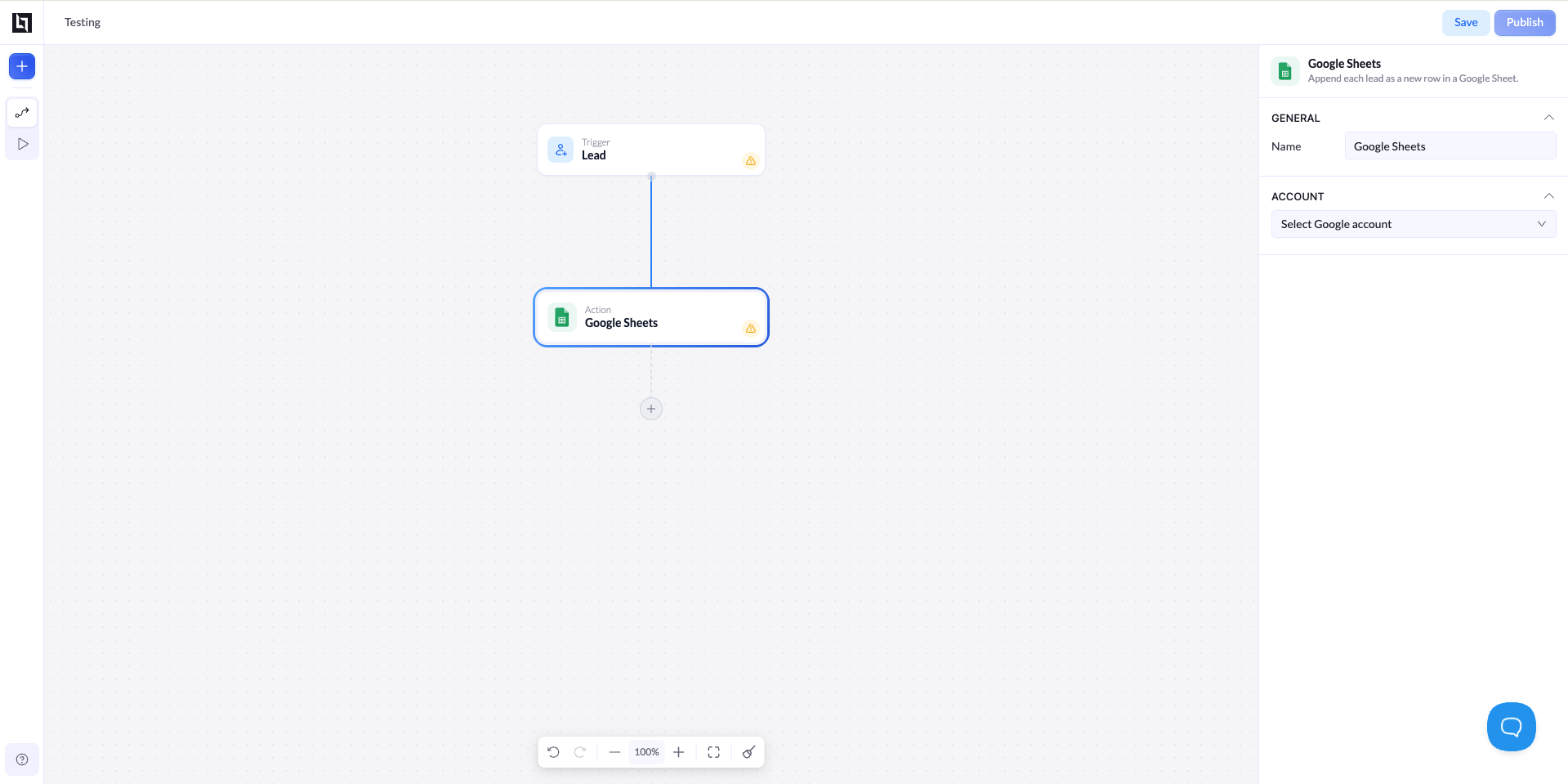Zoom out with the minus icon

(x=614, y=752)
